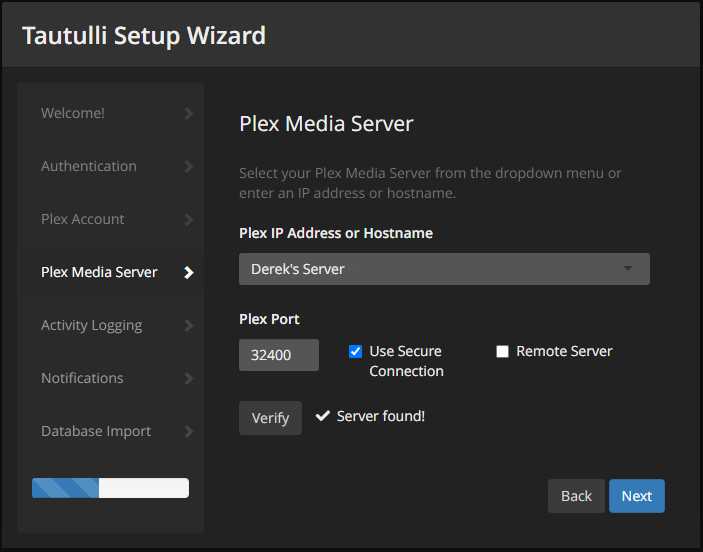
Task: Click the Plex Port label
Action: pos(269,319)
